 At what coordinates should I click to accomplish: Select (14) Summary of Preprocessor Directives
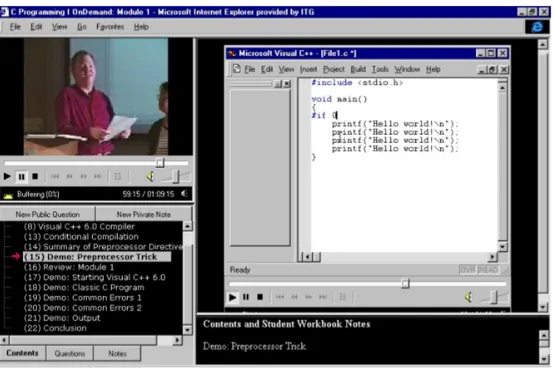(103, 247)
